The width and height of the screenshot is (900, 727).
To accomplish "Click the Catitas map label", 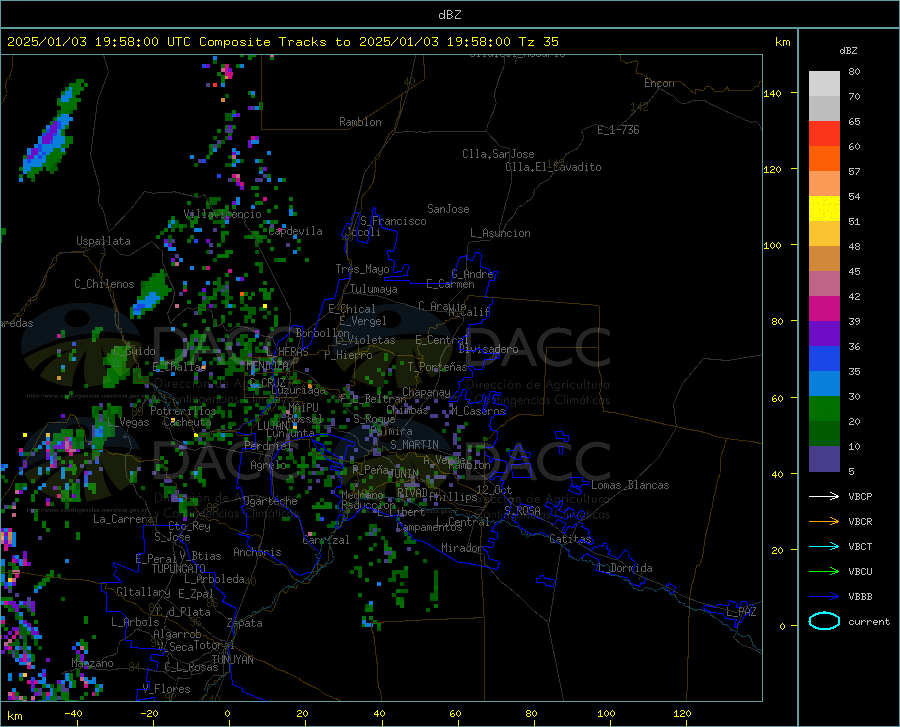I will point(571,539).
